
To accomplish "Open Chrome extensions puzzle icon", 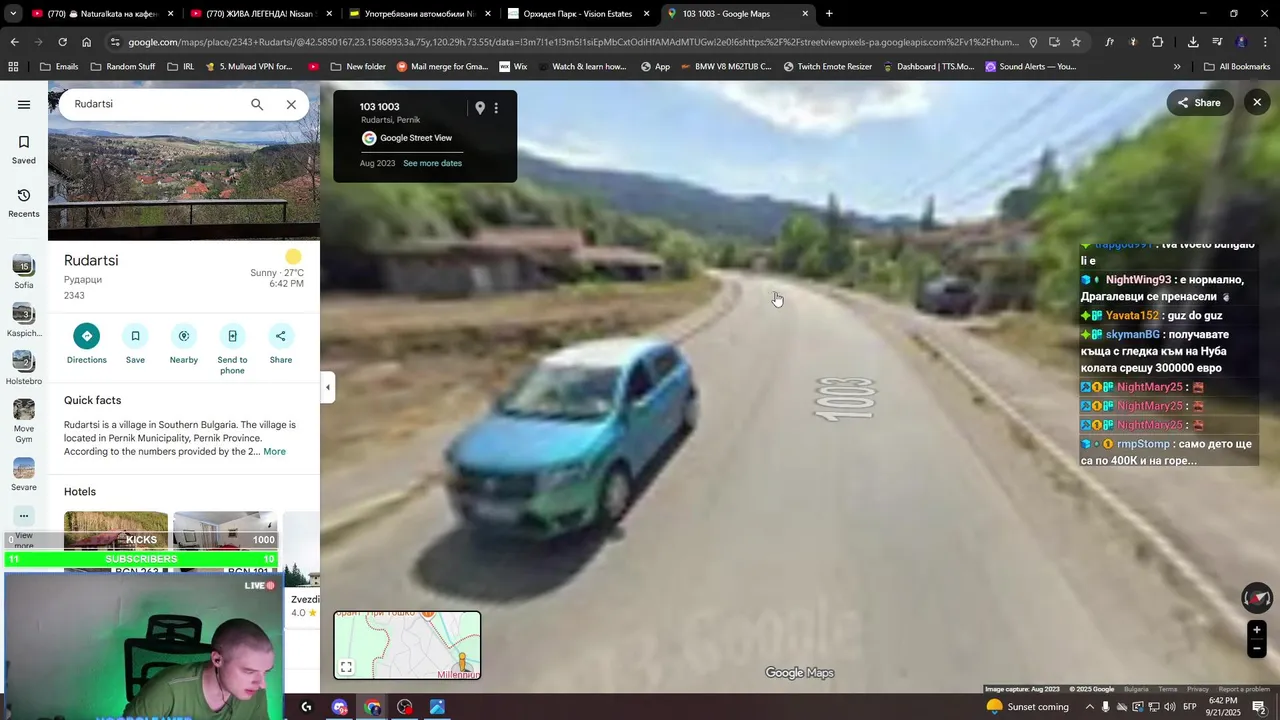I will pos(1157,42).
